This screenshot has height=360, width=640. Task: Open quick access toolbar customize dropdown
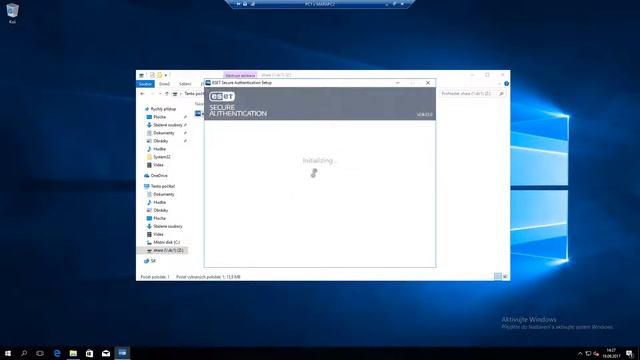click(x=166, y=76)
